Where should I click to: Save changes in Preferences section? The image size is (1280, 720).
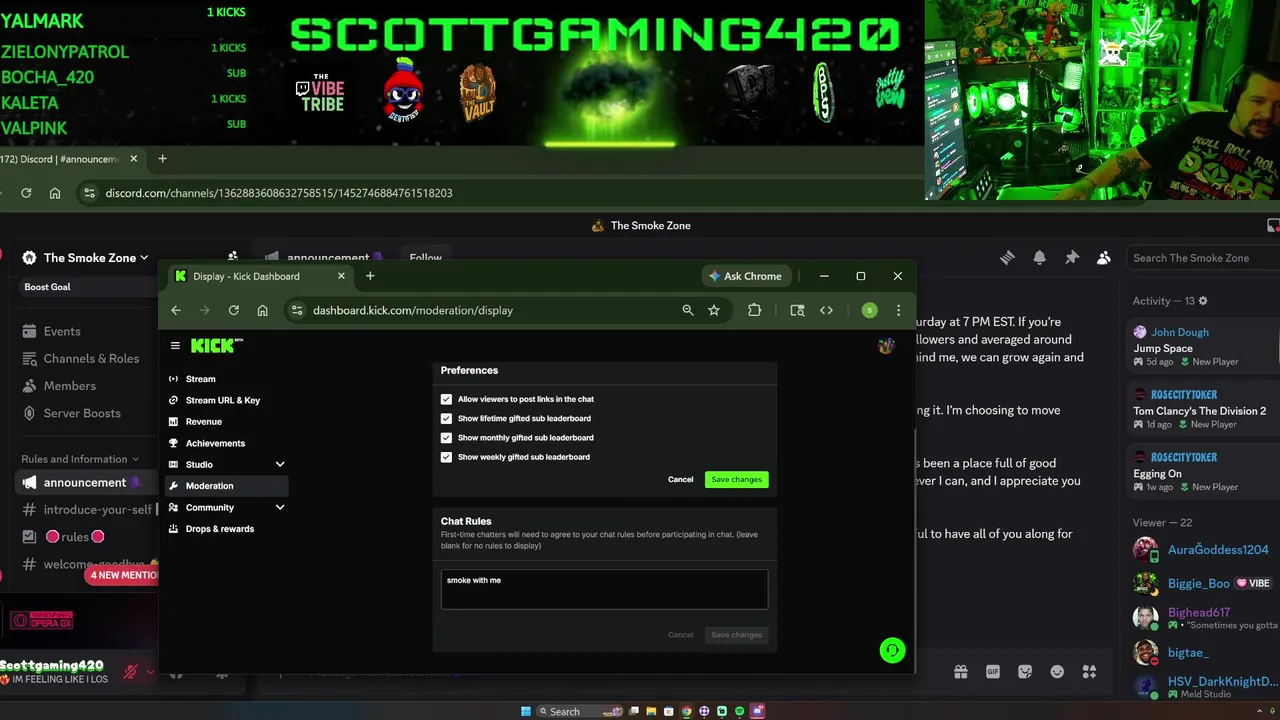[x=736, y=480]
